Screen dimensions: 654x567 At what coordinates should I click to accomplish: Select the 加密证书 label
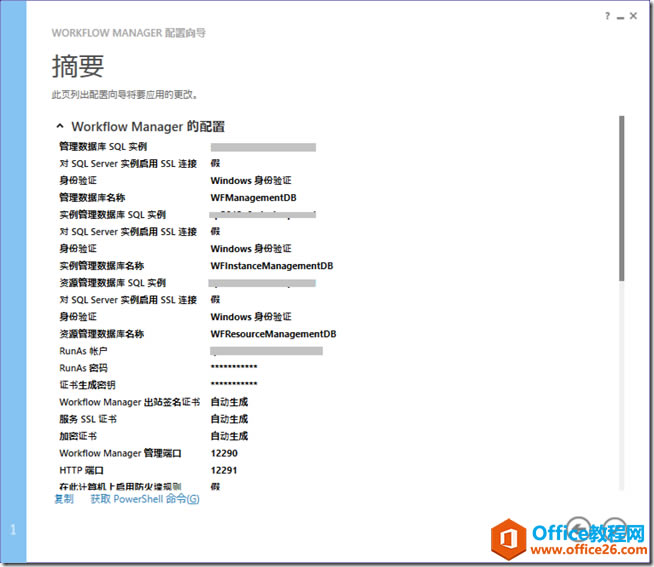(x=78, y=436)
